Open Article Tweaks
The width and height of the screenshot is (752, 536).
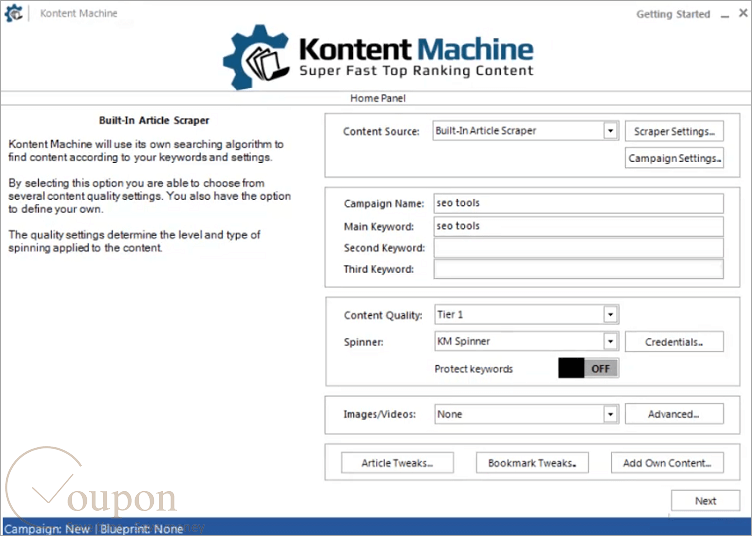pos(397,463)
